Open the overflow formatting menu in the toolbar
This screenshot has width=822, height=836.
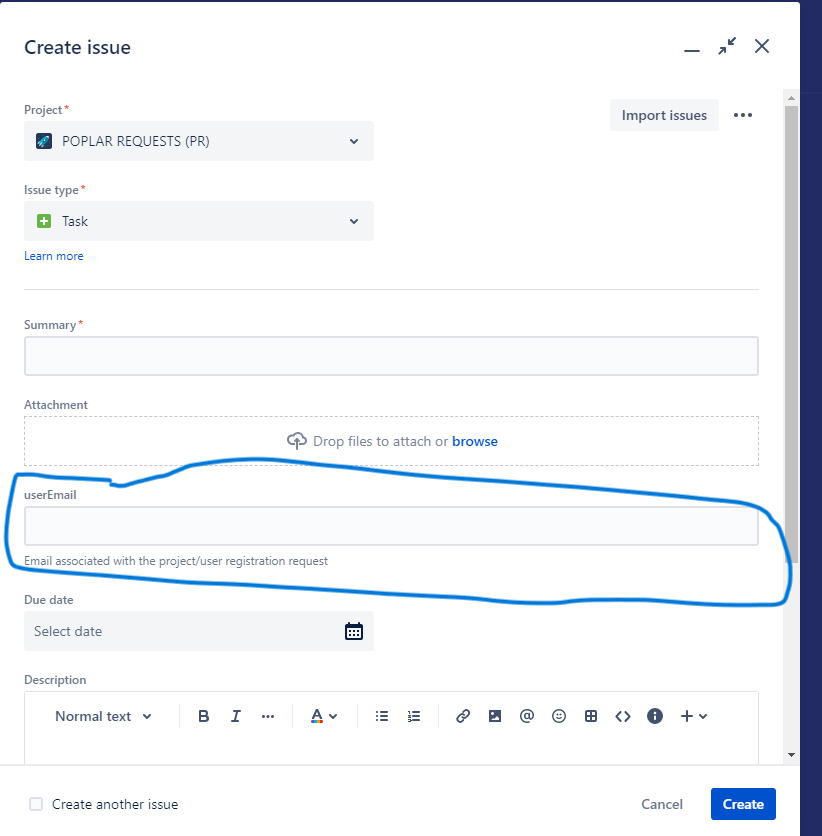[x=267, y=716]
